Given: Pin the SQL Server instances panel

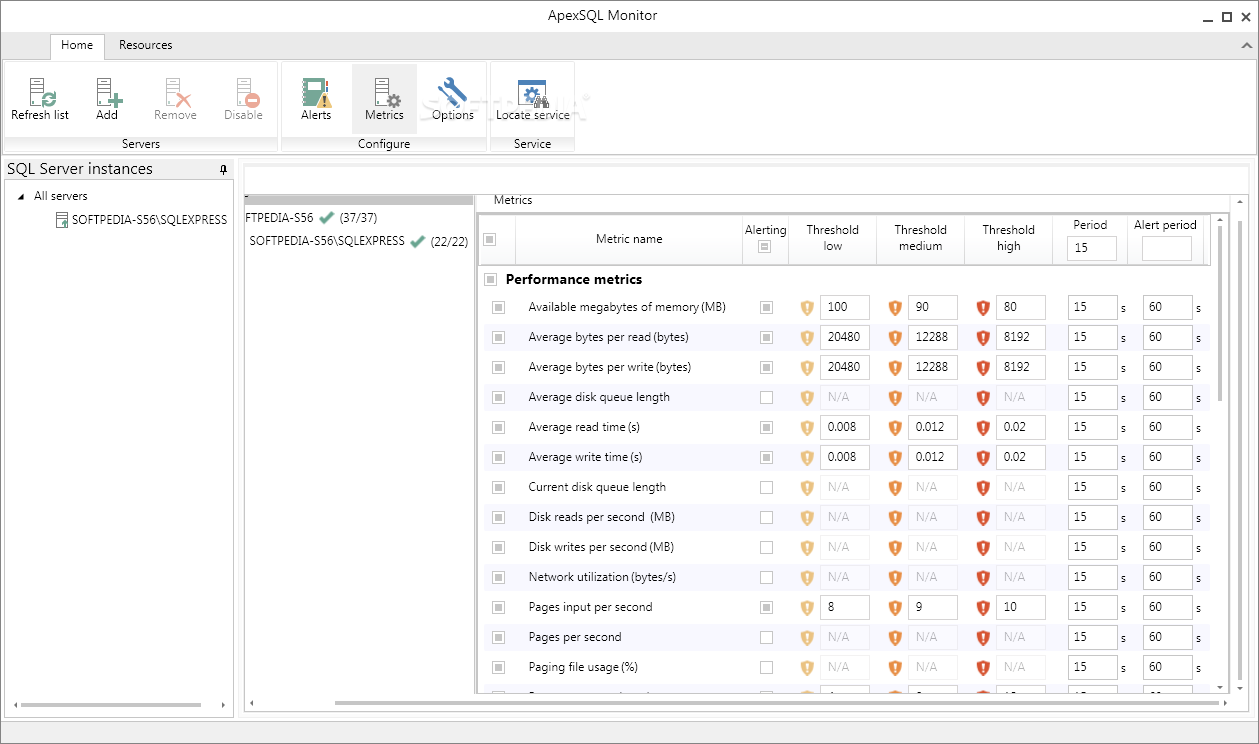Looking at the screenshot, I should point(224,170).
